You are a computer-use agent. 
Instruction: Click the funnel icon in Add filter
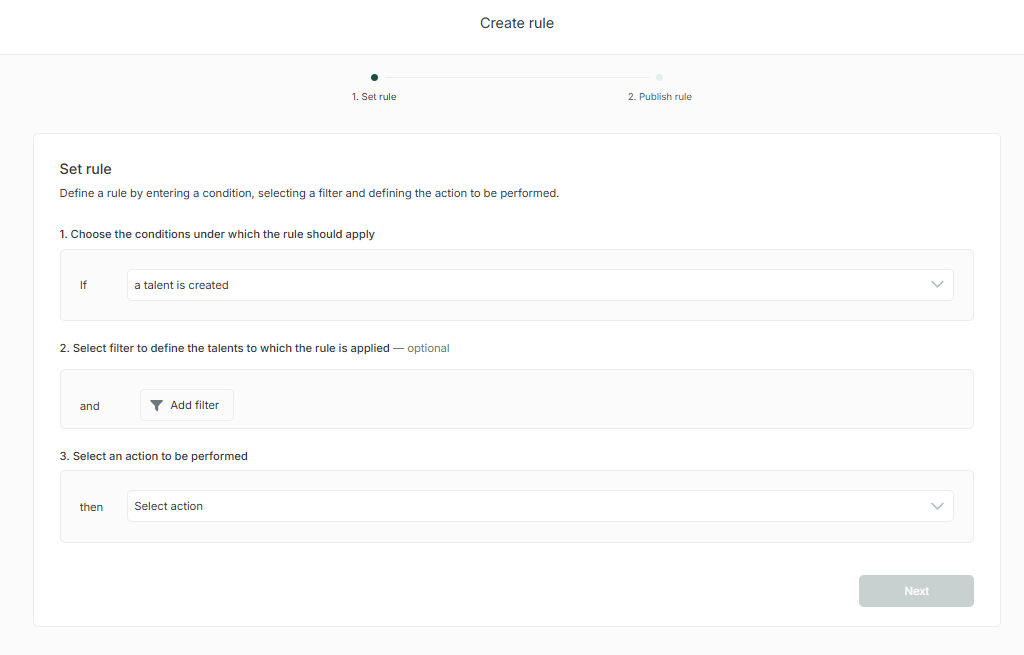[x=156, y=405]
